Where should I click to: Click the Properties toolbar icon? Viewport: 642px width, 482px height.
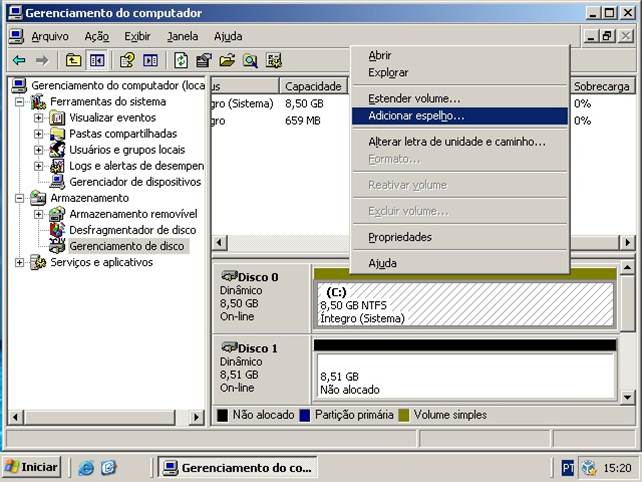[204, 61]
